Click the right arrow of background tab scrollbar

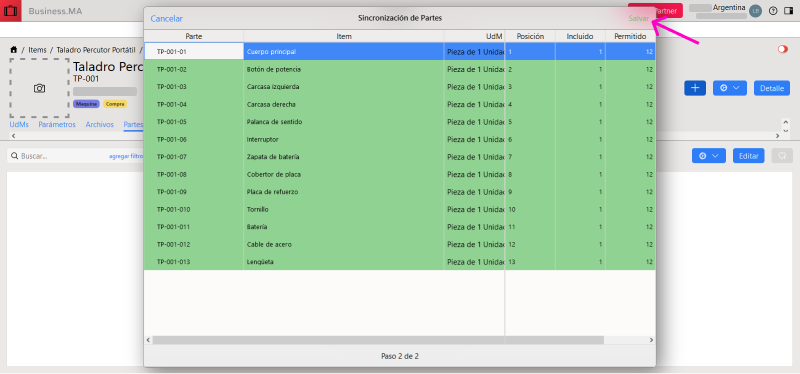coord(778,136)
